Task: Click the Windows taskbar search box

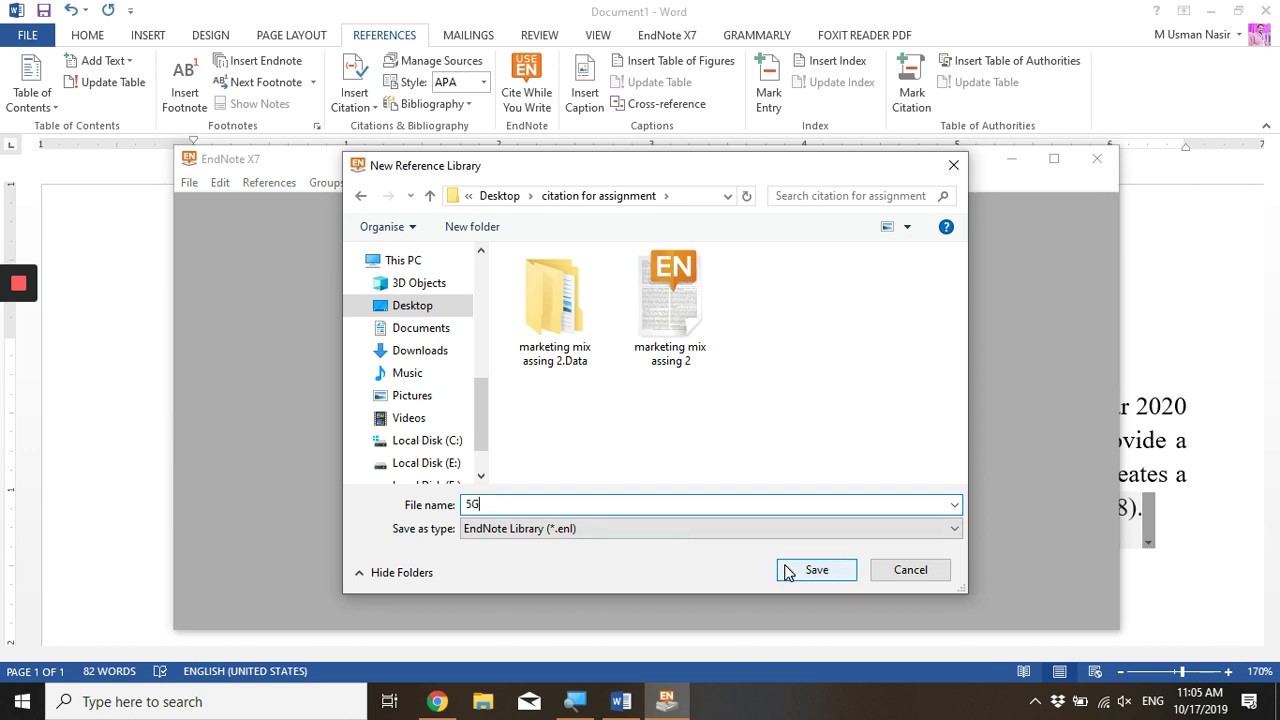Action: [206, 701]
